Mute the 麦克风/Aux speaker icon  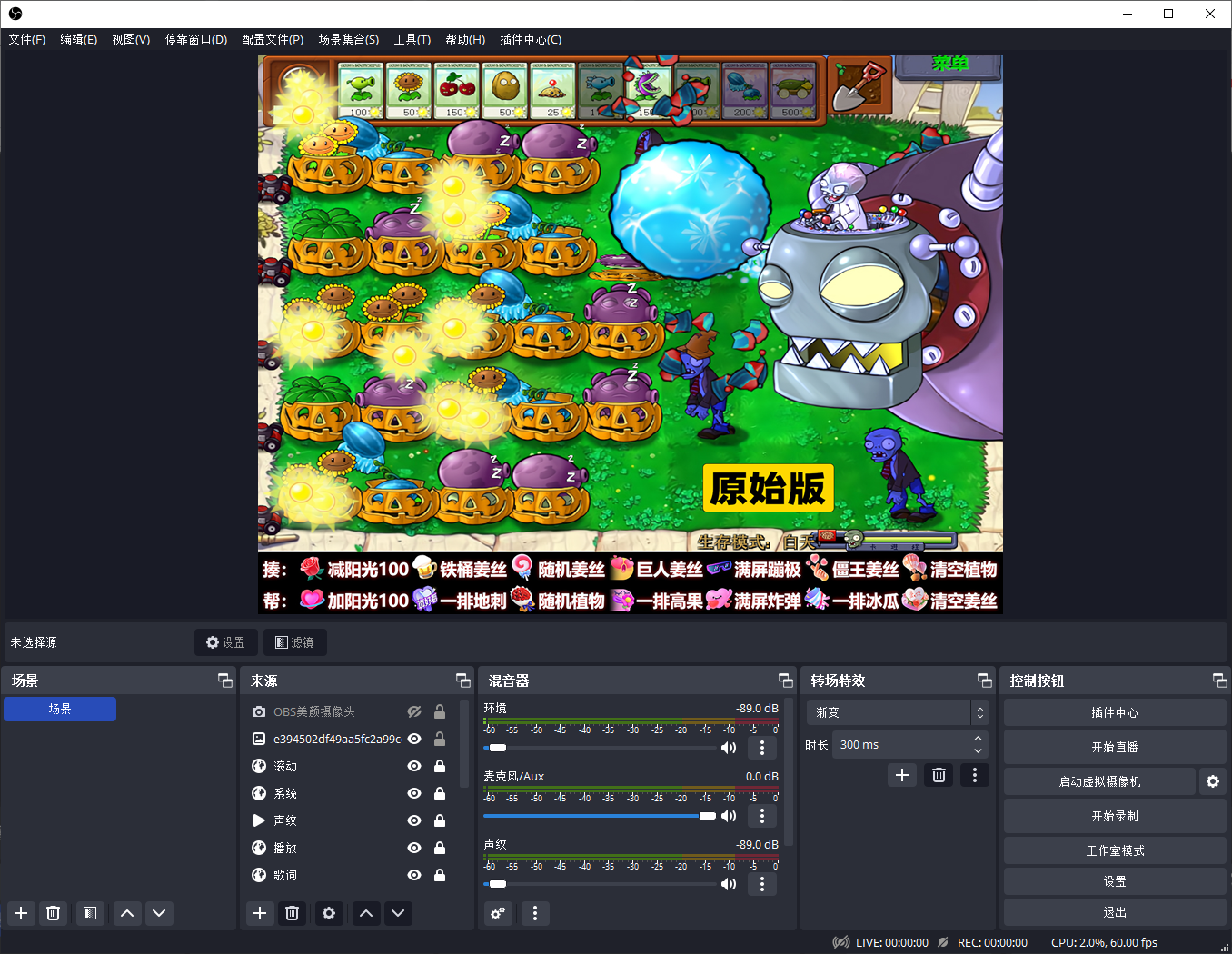click(x=729, y=816)
